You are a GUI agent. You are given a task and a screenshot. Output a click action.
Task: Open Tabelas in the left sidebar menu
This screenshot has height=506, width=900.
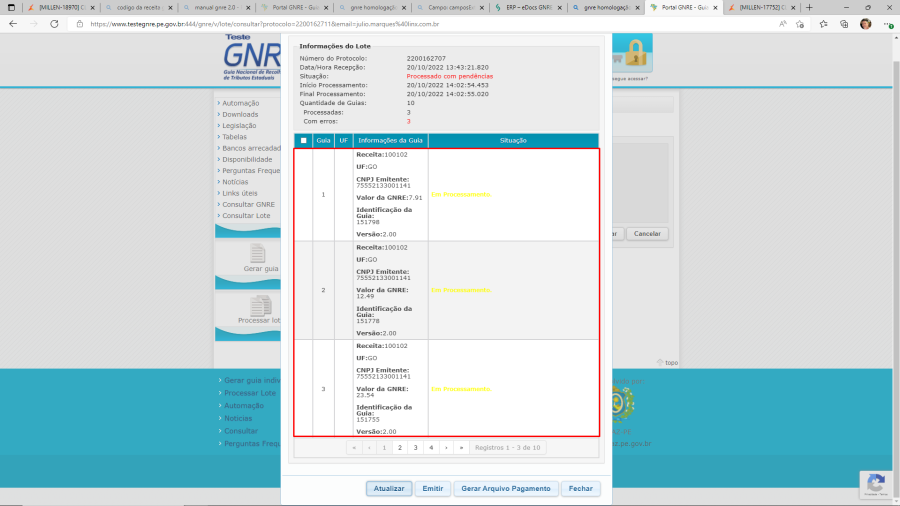pyautogui.click(x=234, y=137)
